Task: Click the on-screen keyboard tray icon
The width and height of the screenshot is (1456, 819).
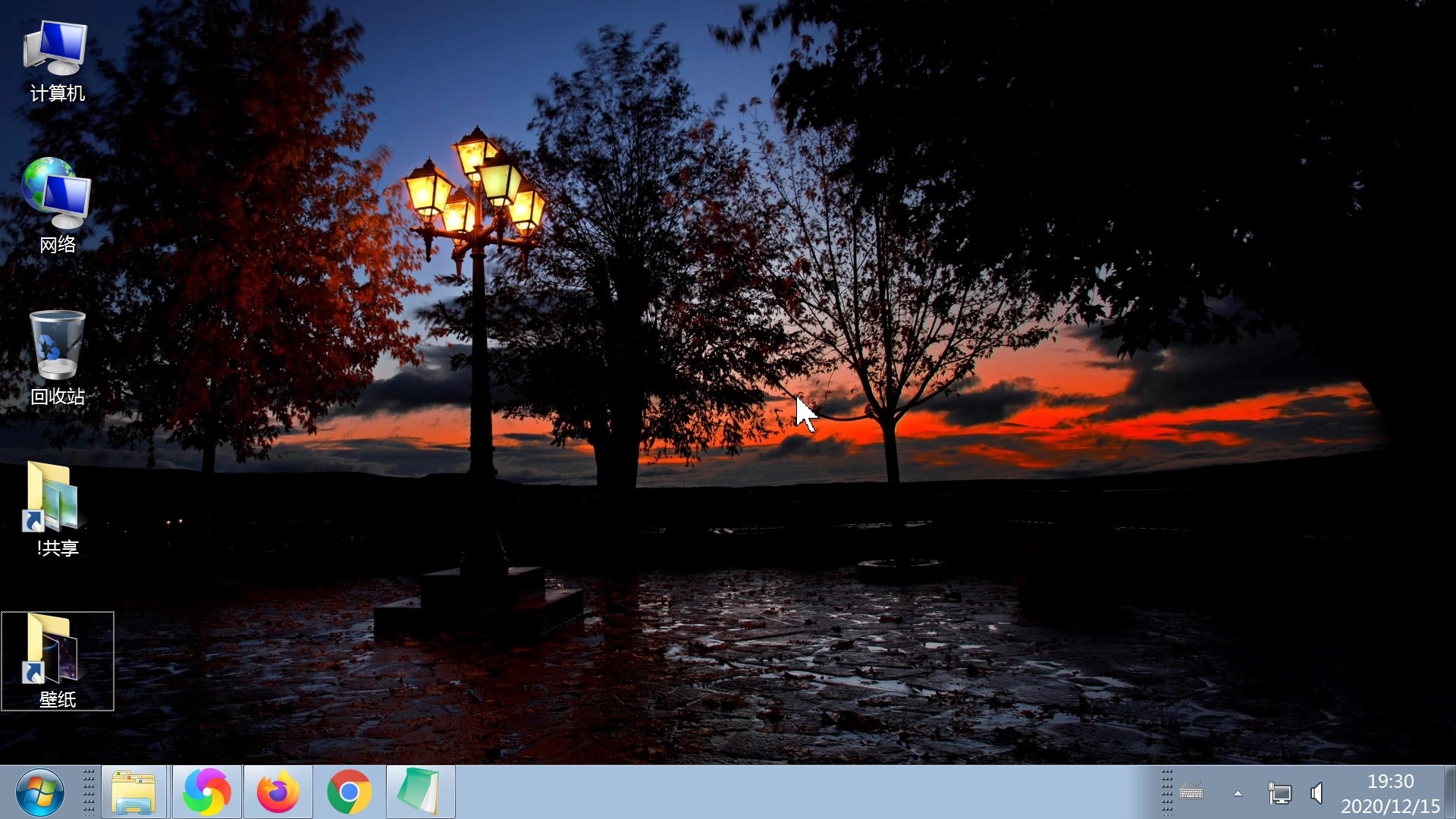Action: [x=1191, y=793]
